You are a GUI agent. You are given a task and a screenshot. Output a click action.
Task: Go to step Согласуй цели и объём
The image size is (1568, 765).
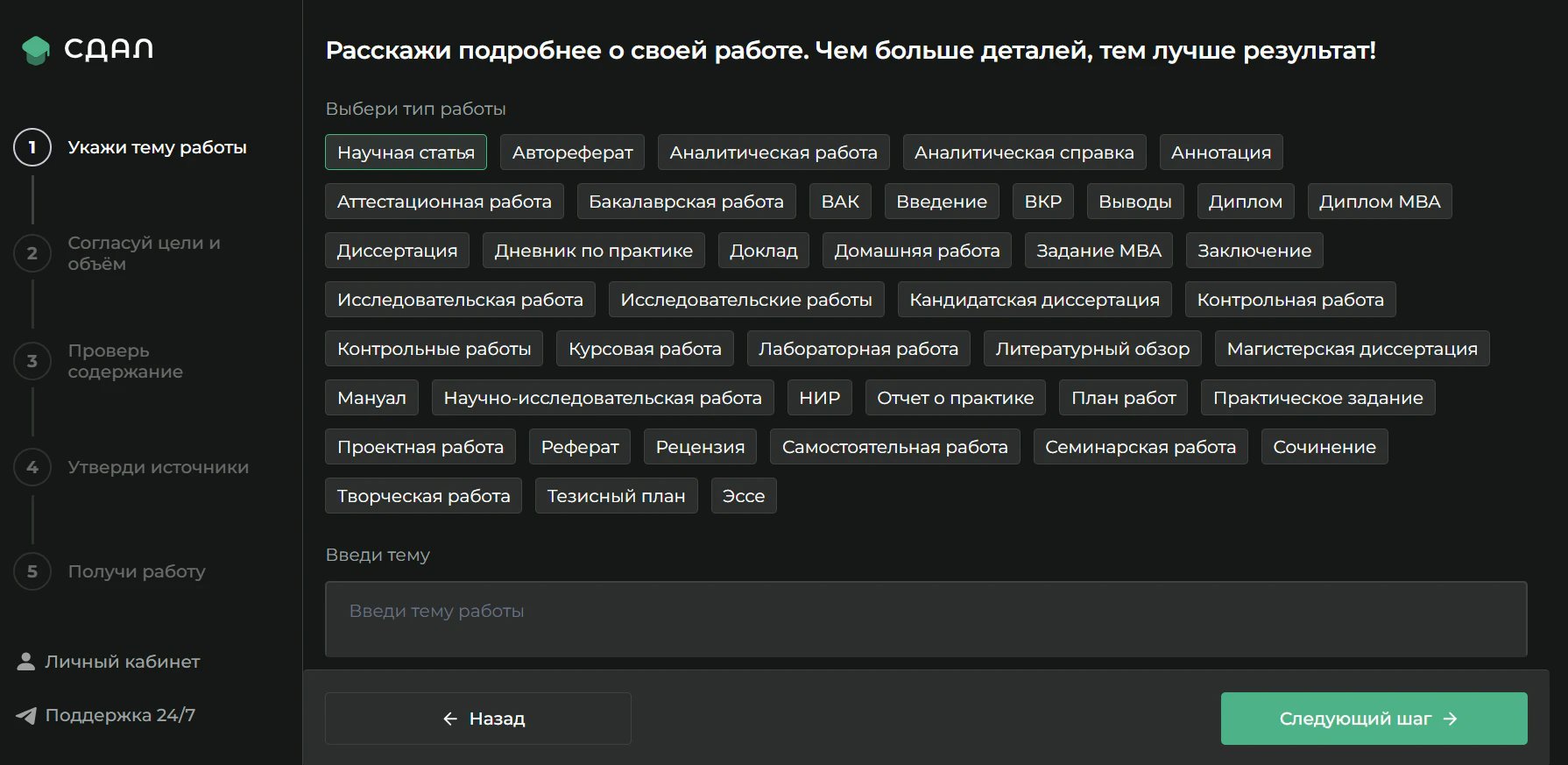click(145, 253)
